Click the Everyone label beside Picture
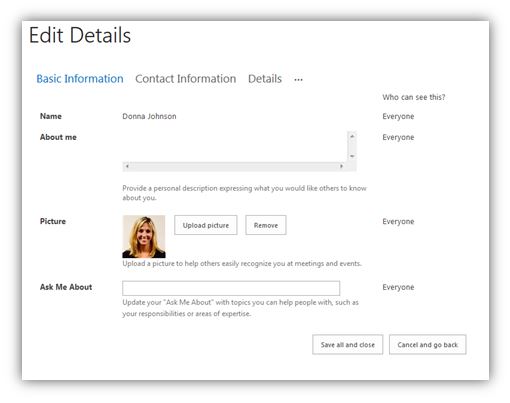This screenshot has width=510, height=403. [398, 221]
